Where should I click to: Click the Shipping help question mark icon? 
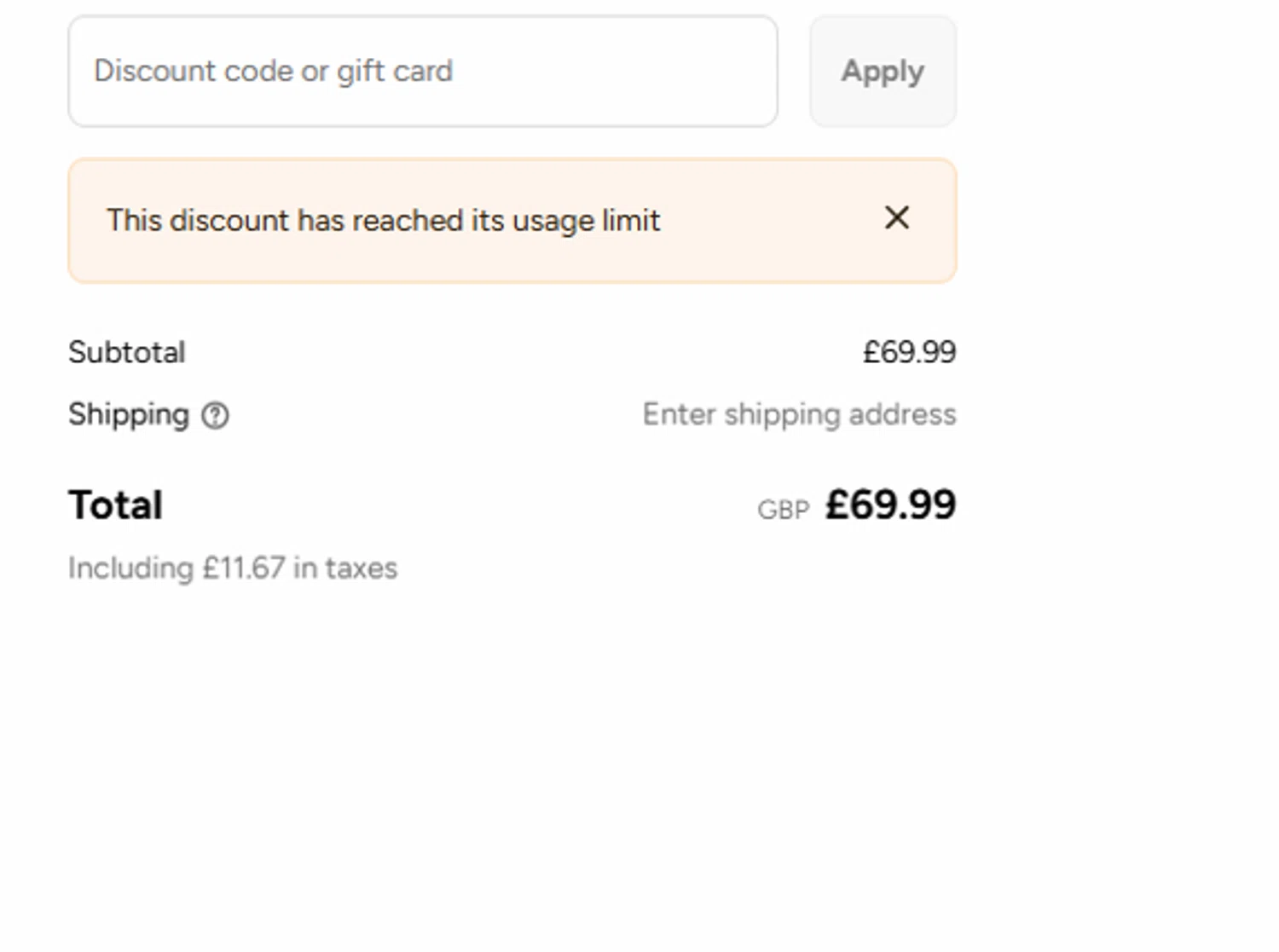click(x=215, y=416)
